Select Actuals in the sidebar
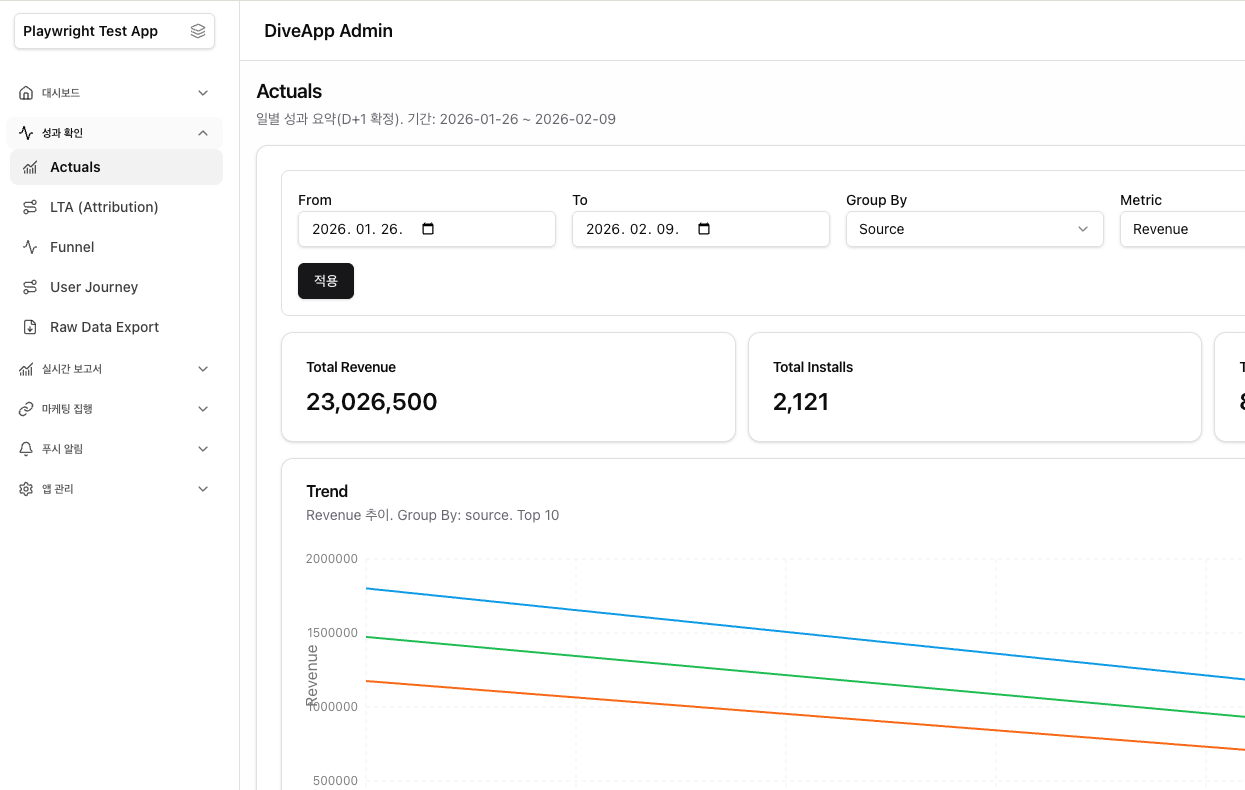The height and width of the screenshot is (790, 1245). pos(116,167)
